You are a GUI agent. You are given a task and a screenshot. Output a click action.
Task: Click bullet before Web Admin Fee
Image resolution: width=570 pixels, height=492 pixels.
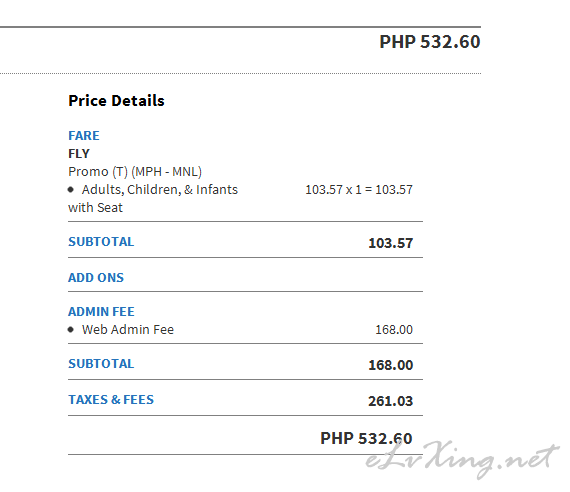(71, 329)
